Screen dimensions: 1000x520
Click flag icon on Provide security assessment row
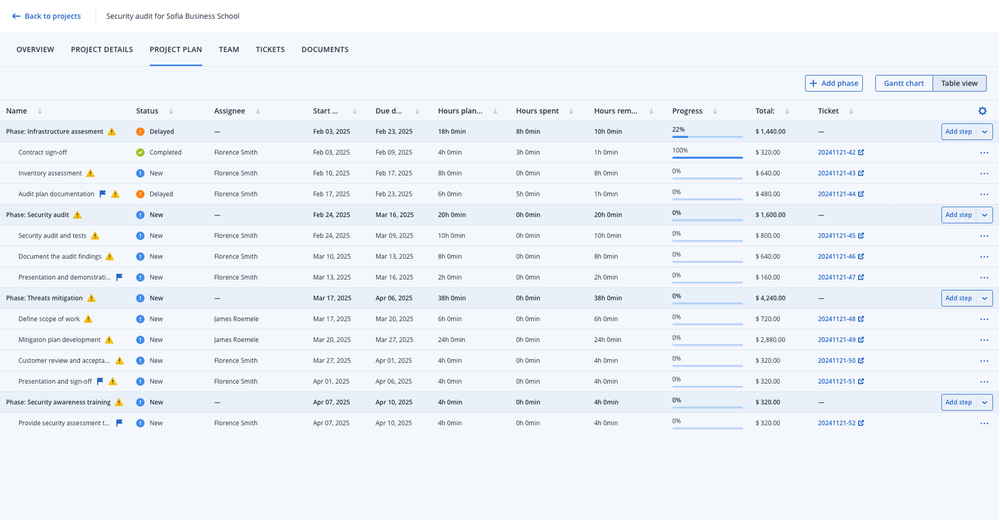coord(119,423)
